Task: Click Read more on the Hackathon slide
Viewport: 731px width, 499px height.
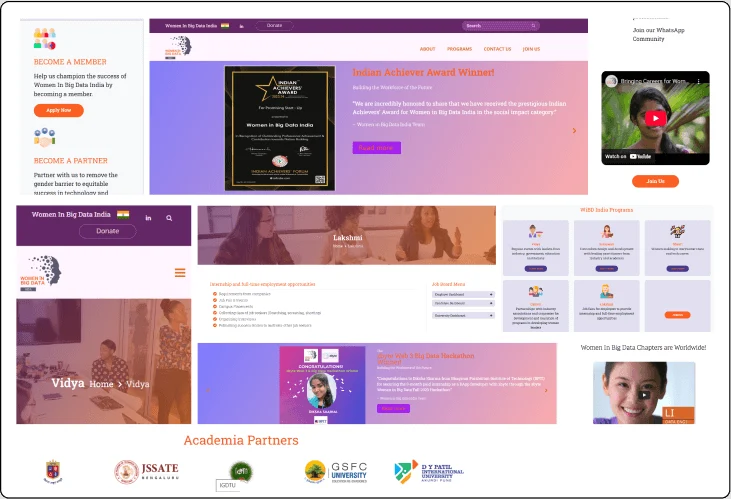Action: 393,409
